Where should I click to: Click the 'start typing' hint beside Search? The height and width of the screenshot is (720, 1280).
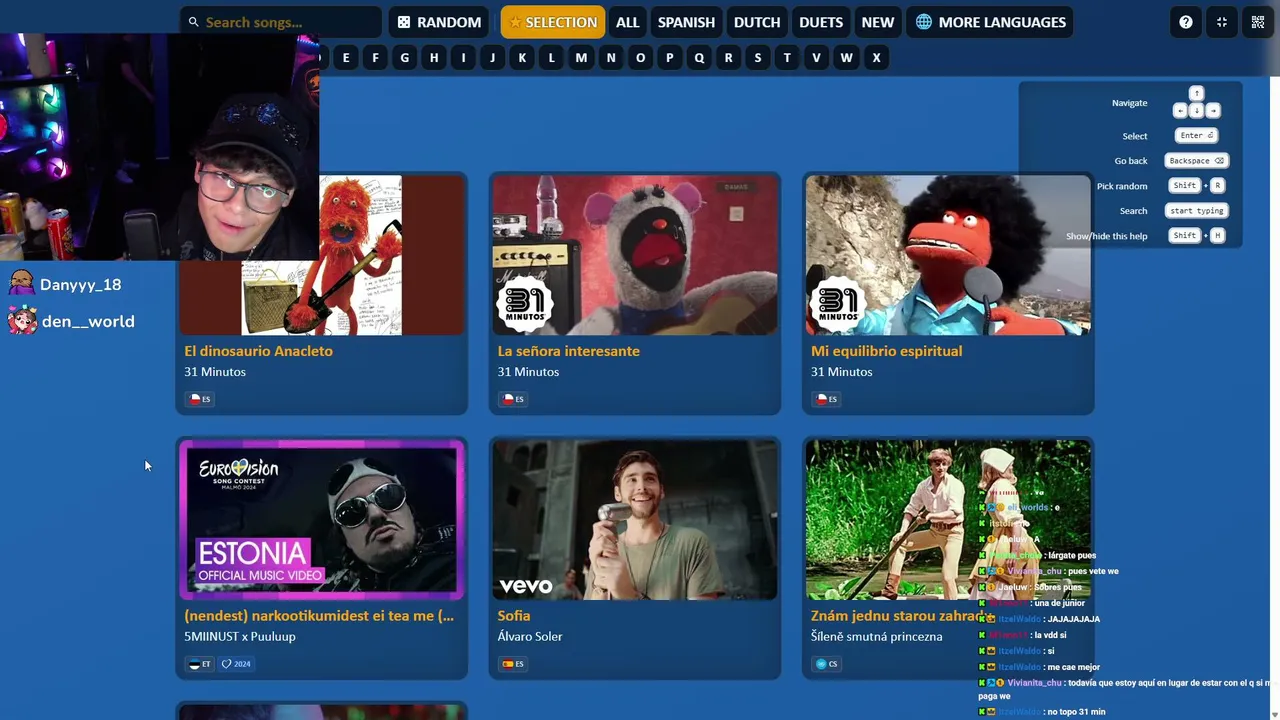1196,211
